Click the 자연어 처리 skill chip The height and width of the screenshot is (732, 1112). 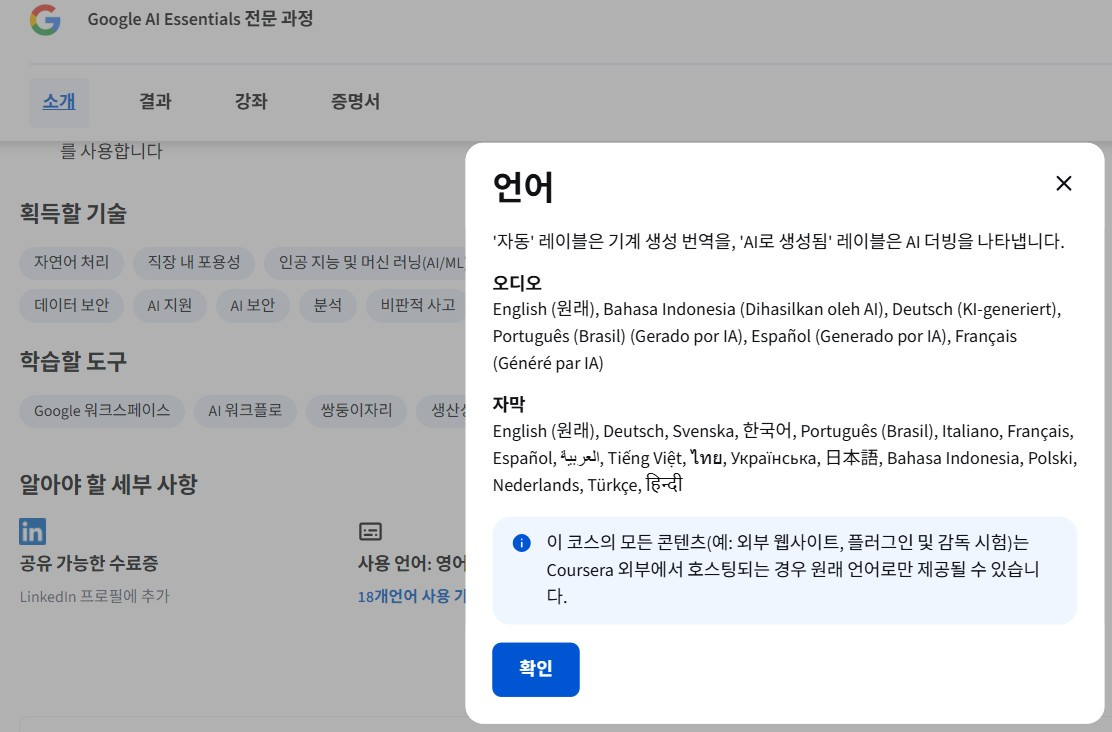(x=72, y=262)
